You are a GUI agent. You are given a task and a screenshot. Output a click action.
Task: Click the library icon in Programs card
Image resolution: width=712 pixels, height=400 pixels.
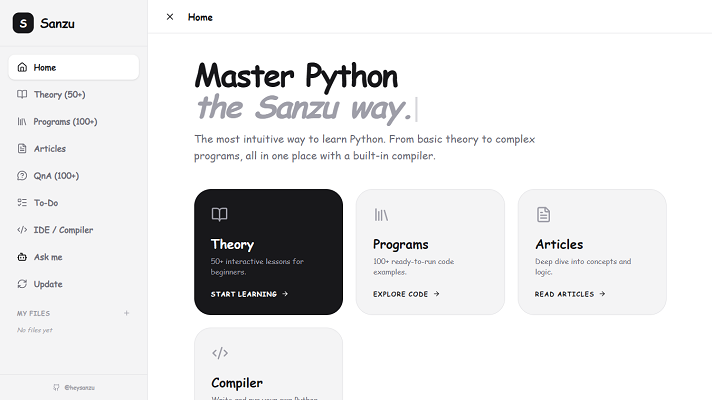(381, 214)
